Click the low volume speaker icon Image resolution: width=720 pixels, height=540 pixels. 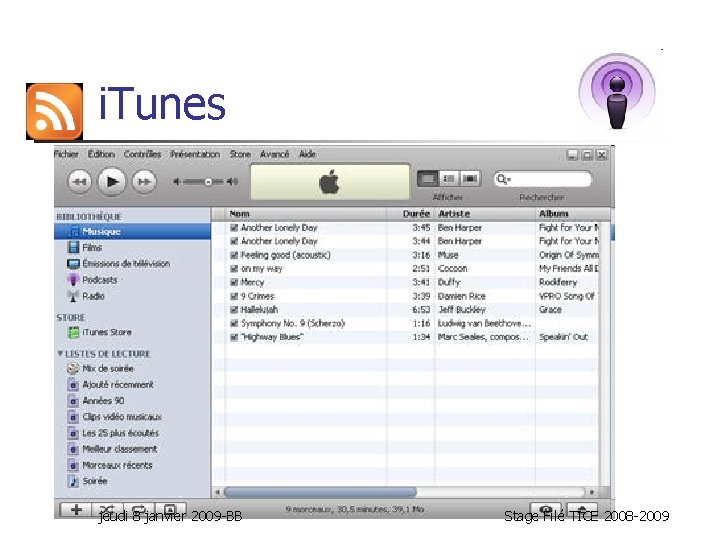176,182
